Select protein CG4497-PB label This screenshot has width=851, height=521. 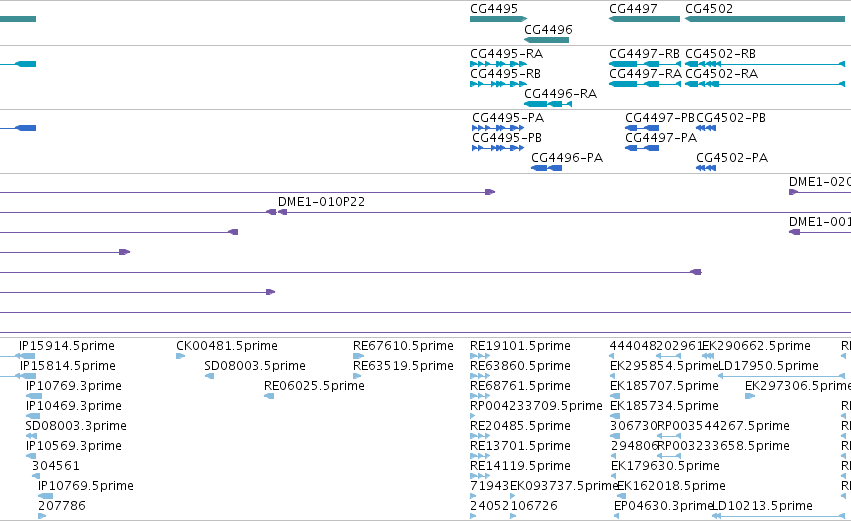[660, 118]
